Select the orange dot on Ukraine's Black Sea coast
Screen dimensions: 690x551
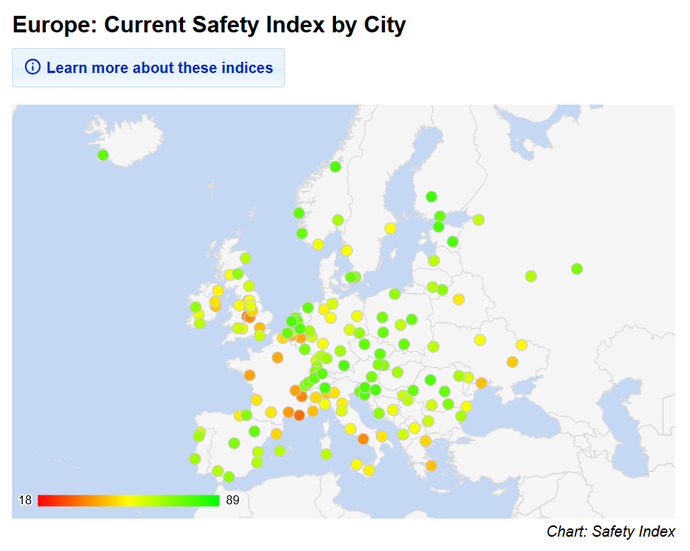click(481, 383)
